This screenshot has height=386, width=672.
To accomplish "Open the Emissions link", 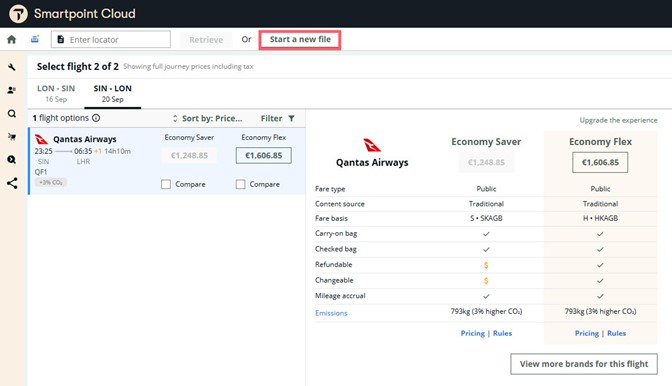I will pyautogui.click(x=331, y=313).
